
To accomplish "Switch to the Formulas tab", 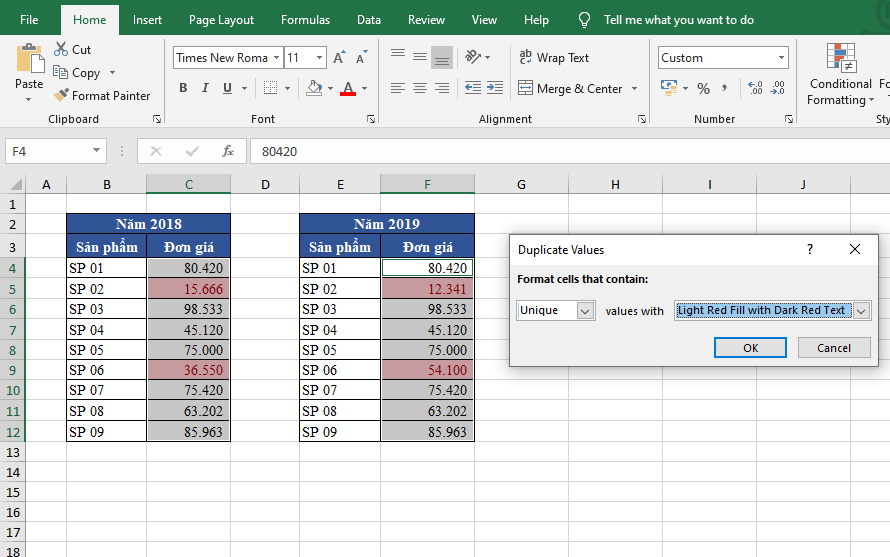I will click(305, 20).
